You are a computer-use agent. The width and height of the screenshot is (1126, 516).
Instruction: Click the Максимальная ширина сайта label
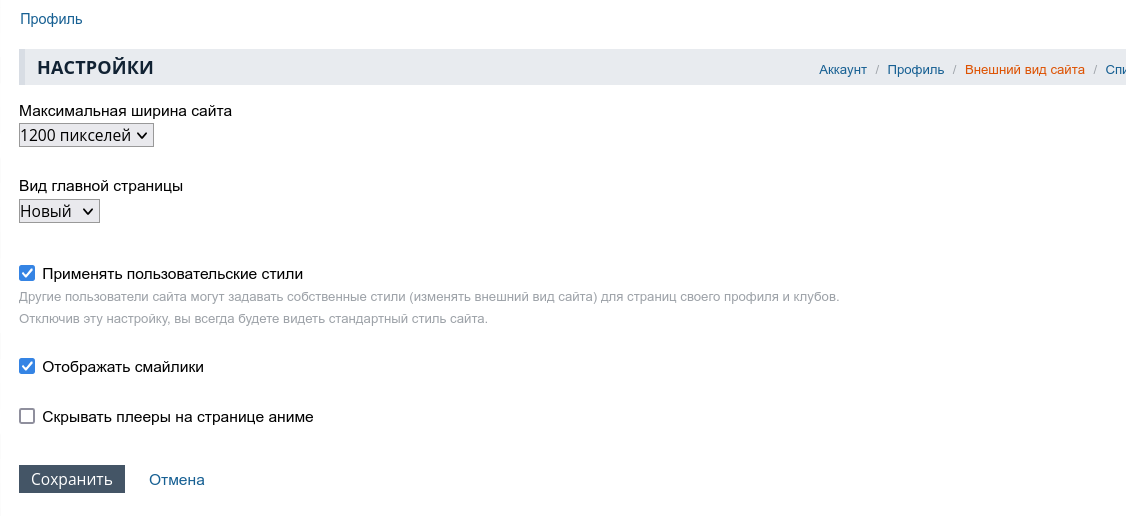point(125,111)
